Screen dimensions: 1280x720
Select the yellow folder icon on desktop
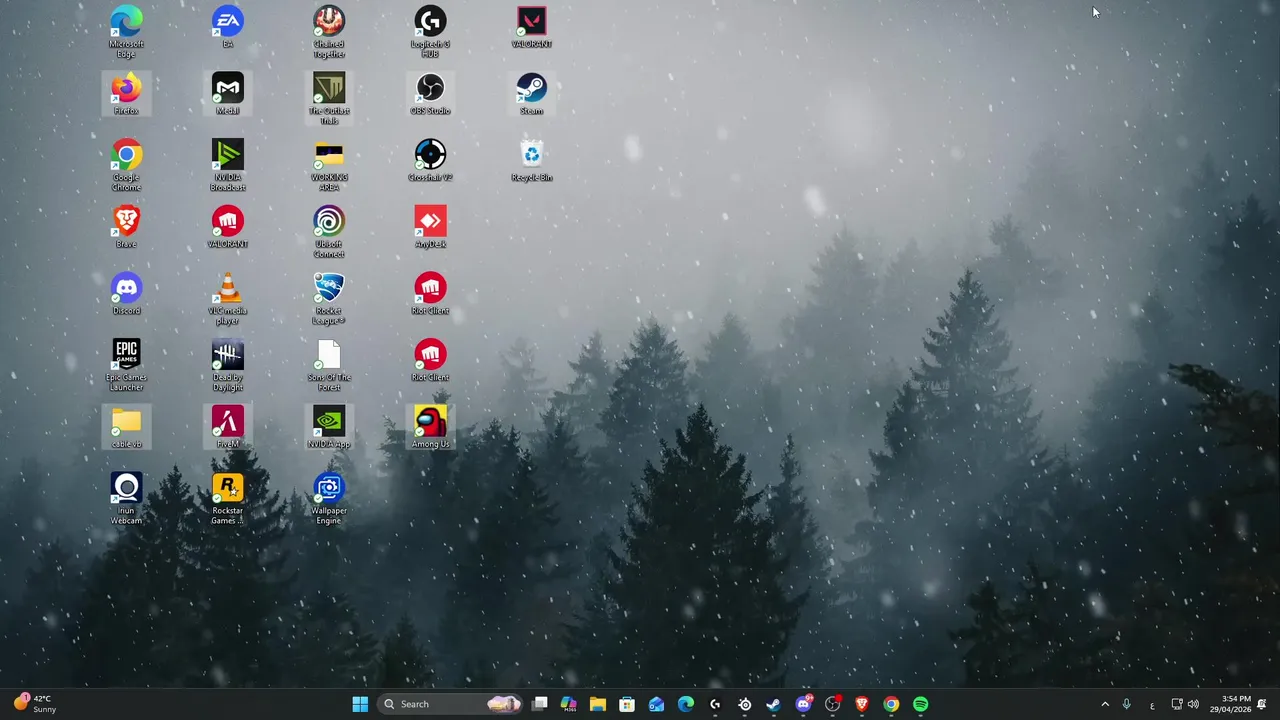(126, 427)
